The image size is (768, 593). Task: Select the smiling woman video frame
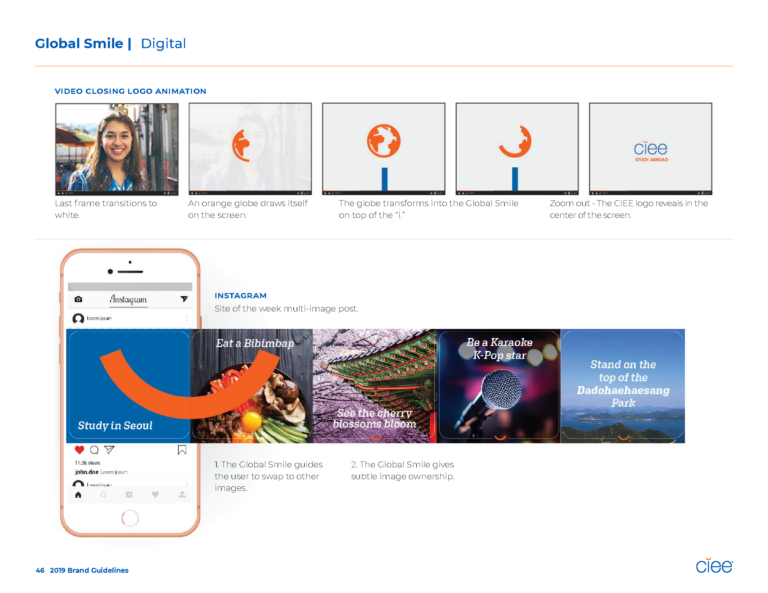coord(117,149)
